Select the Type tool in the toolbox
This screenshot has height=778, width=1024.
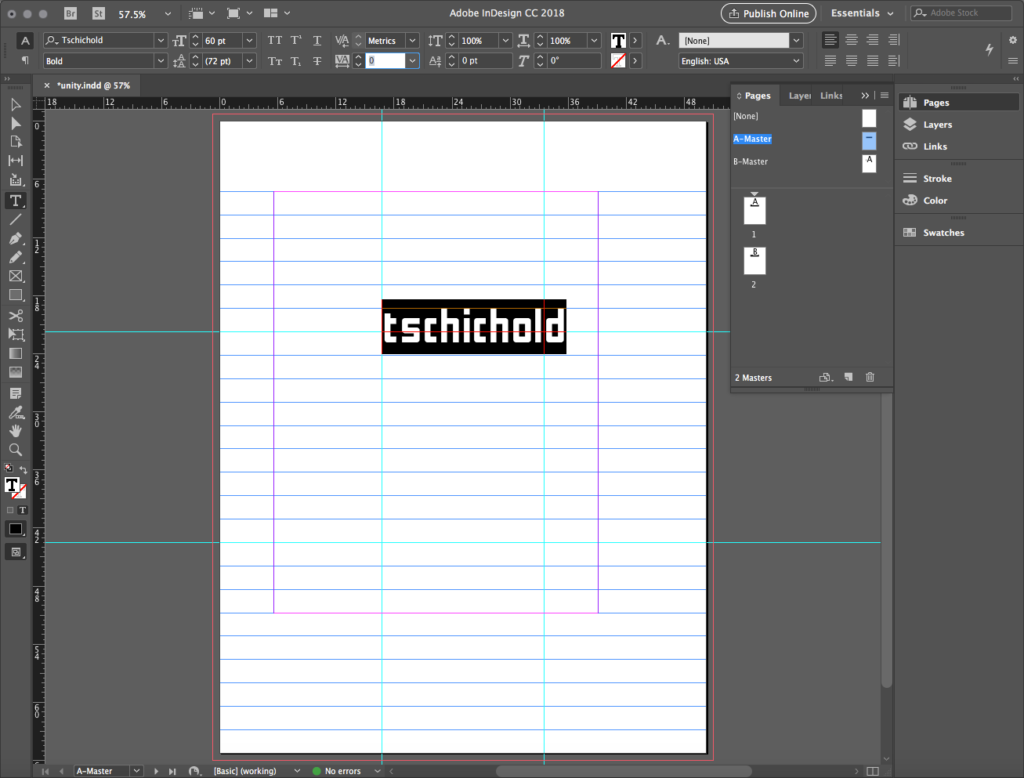click(16, 201)
